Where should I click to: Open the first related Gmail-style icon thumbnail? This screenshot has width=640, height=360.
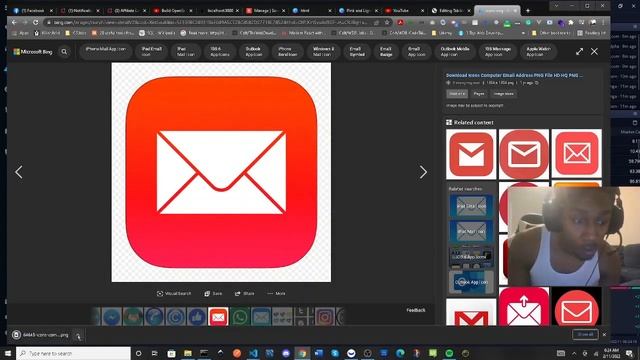click(471, 154)
